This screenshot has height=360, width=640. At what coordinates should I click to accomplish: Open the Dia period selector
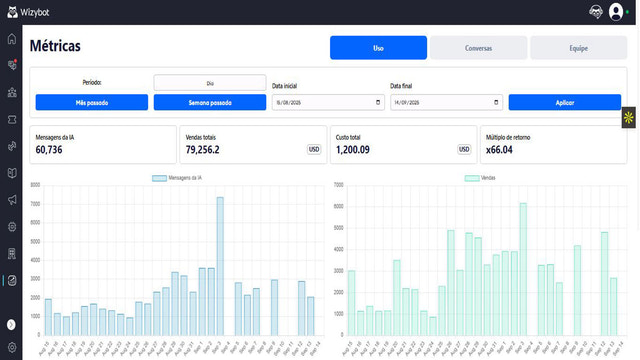pos(210,83)
